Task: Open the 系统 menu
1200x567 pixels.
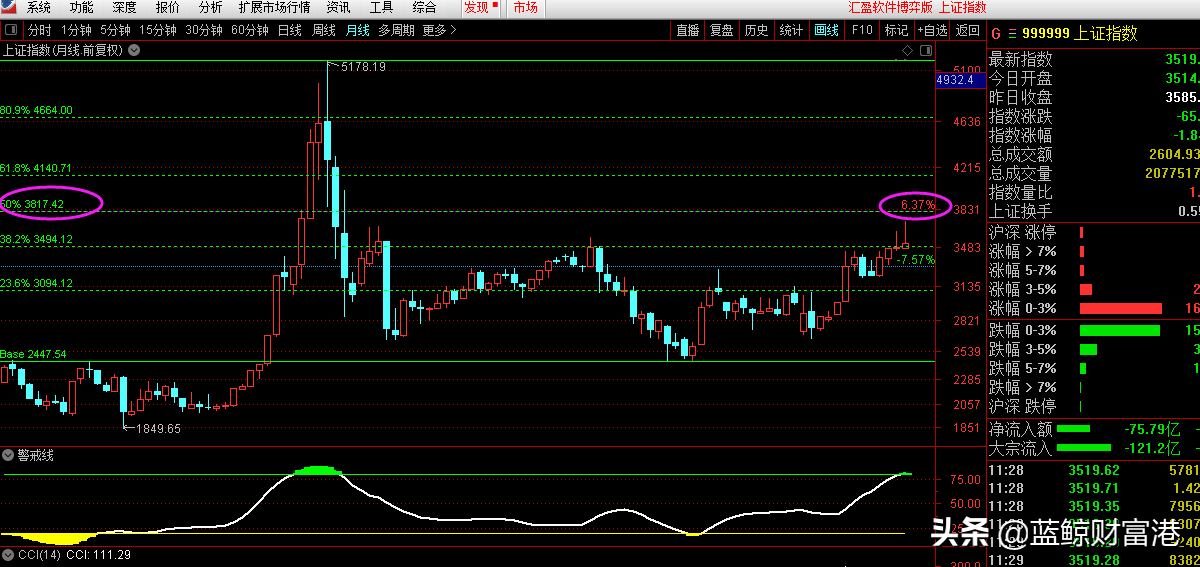Action: click(39, 7)
